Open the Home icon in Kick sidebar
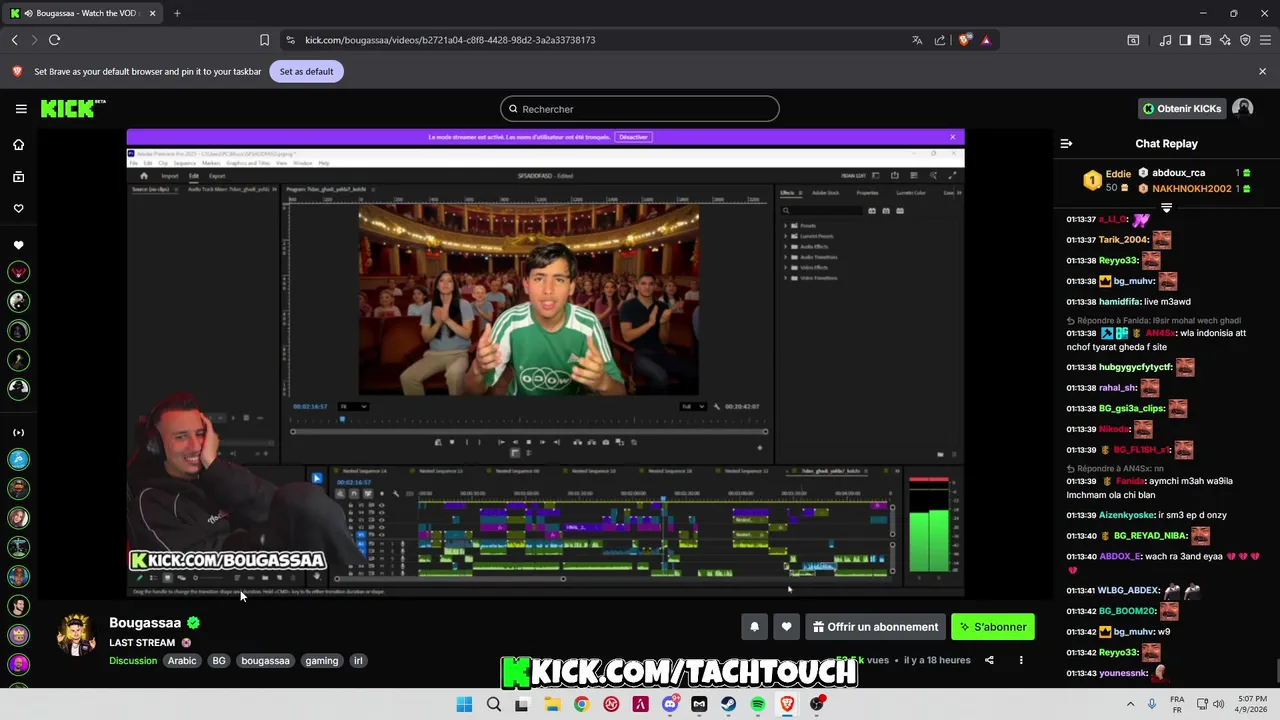 coord(18,145)
